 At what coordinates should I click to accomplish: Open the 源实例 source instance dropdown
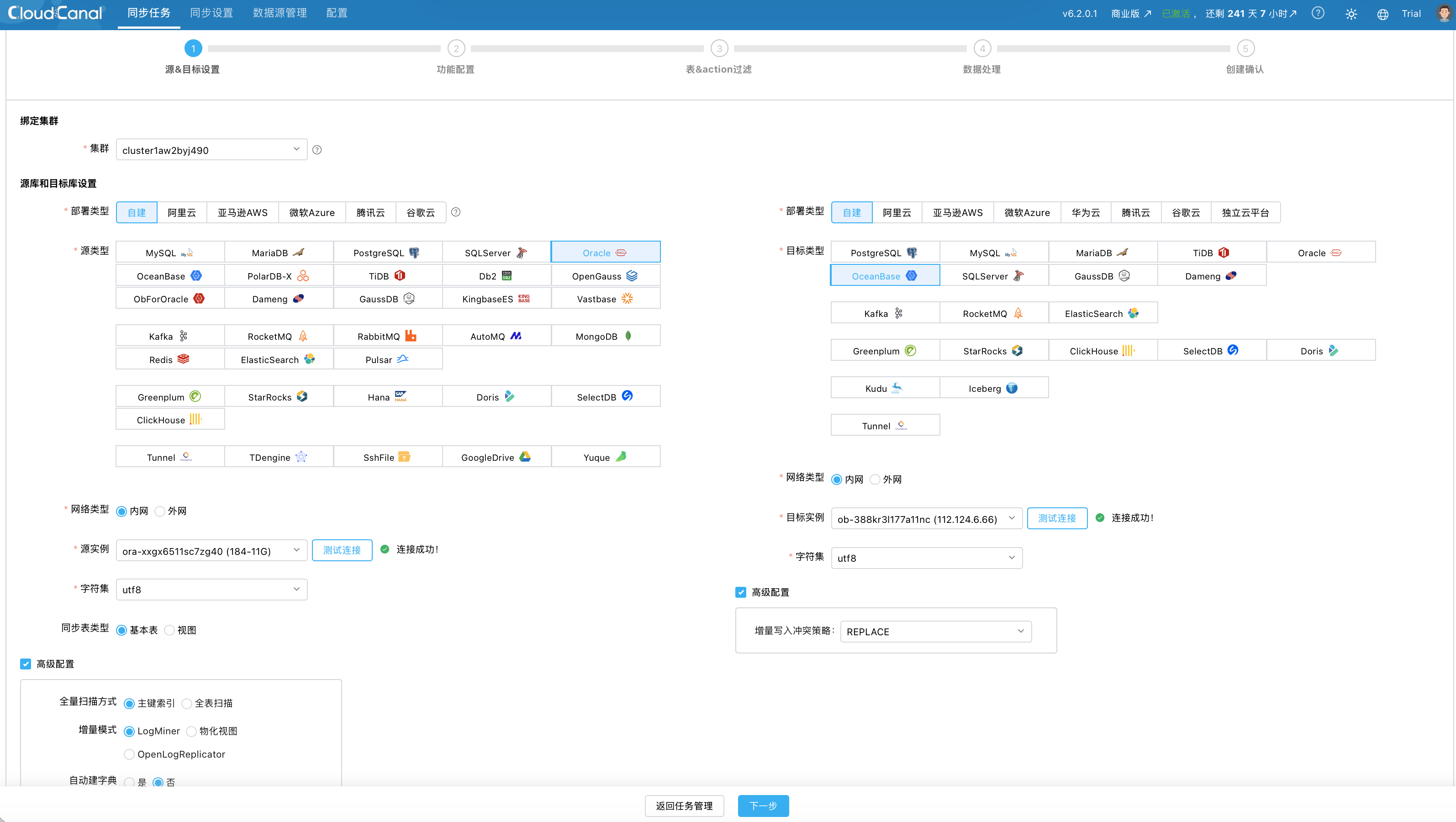click(x=211, y=551)
